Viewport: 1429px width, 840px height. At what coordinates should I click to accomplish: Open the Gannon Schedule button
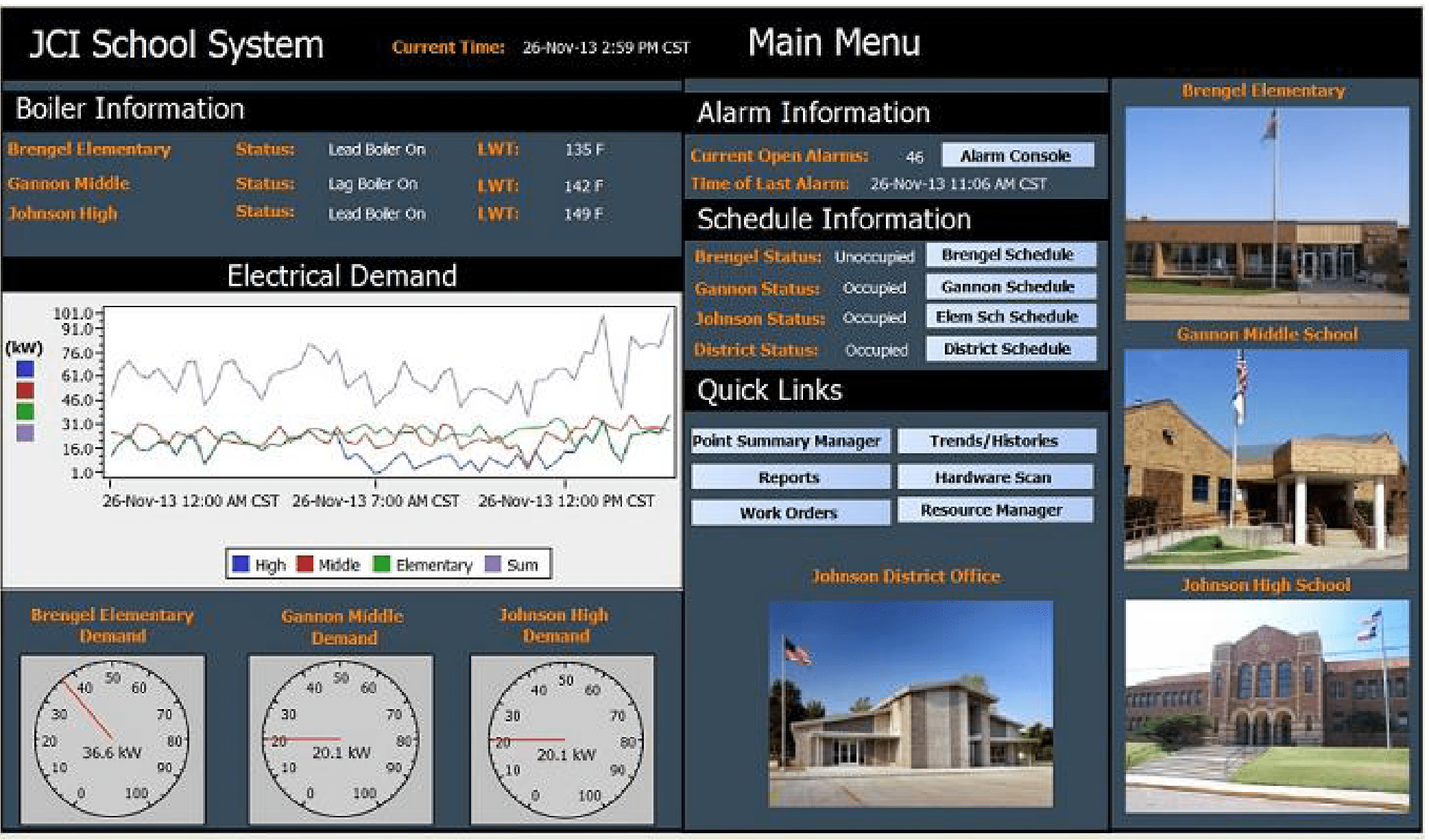coord(1010,287)
